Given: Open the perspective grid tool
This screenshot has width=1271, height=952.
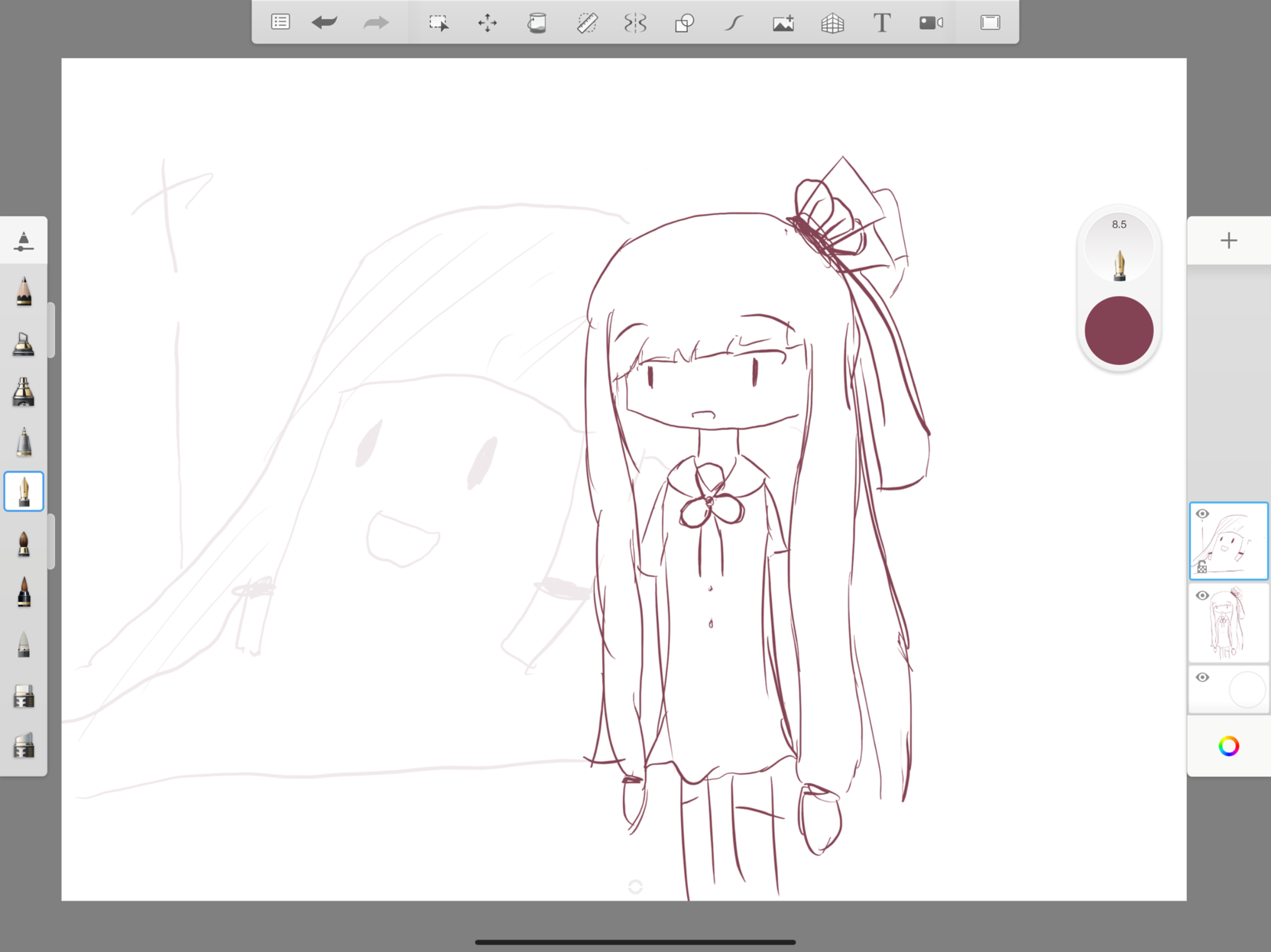Looking at the screenshot, I should point(832,23).
